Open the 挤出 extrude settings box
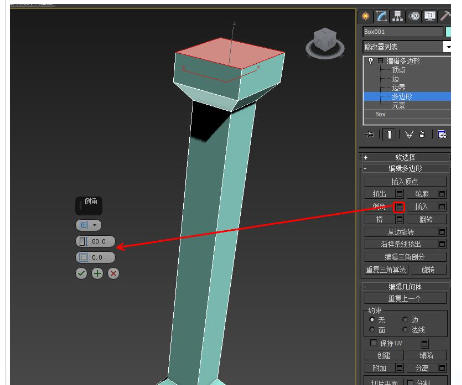462x385 pixels. pyautogui.click(x=399, y=194)
